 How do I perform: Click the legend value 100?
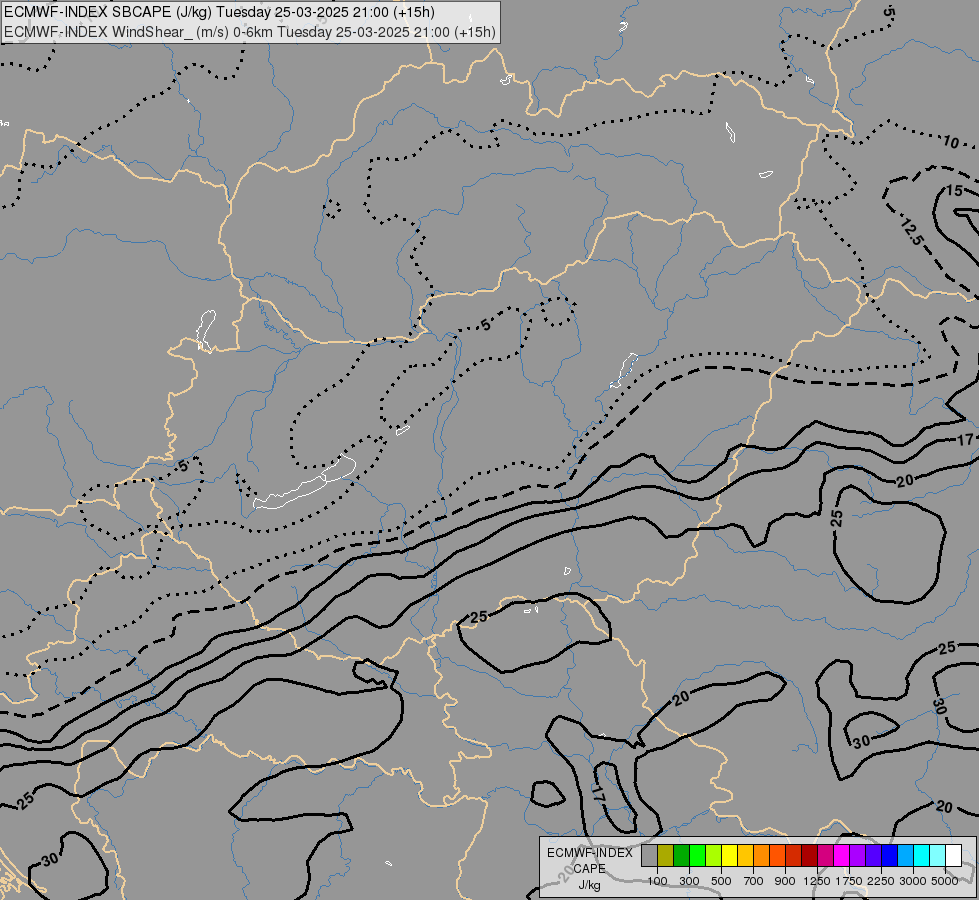657,881
